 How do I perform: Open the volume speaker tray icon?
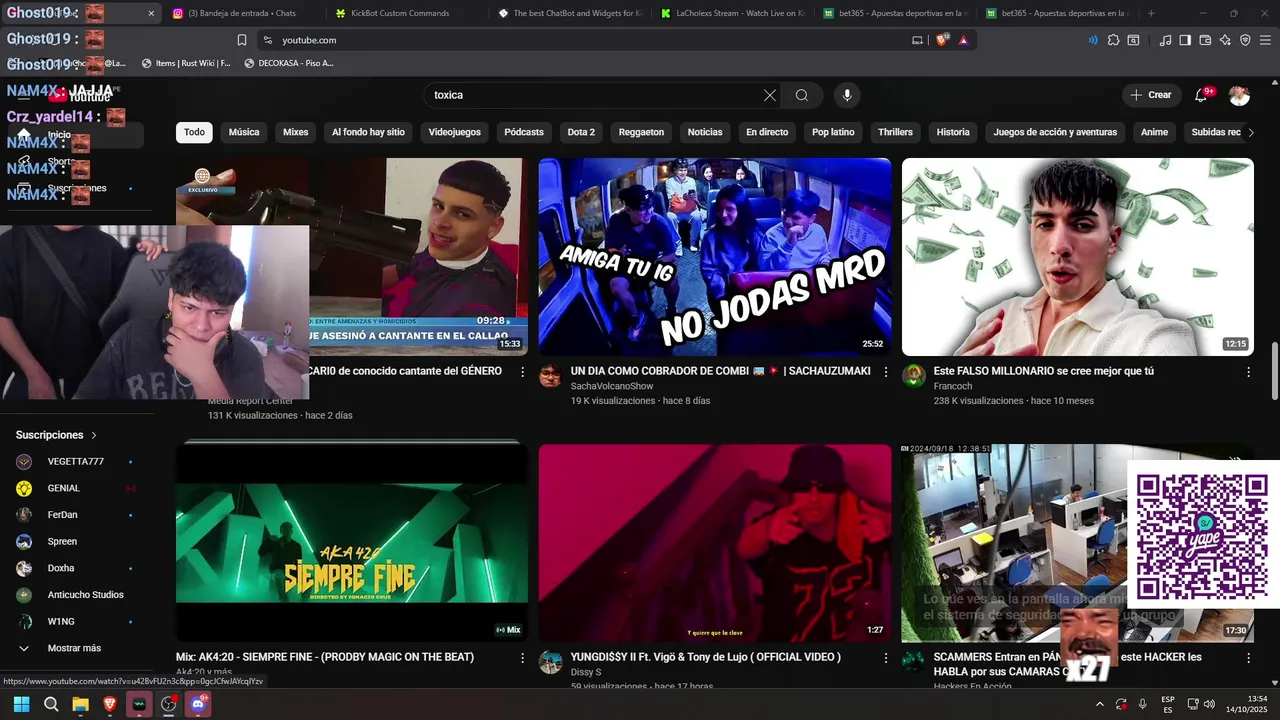click(1208, 704)
